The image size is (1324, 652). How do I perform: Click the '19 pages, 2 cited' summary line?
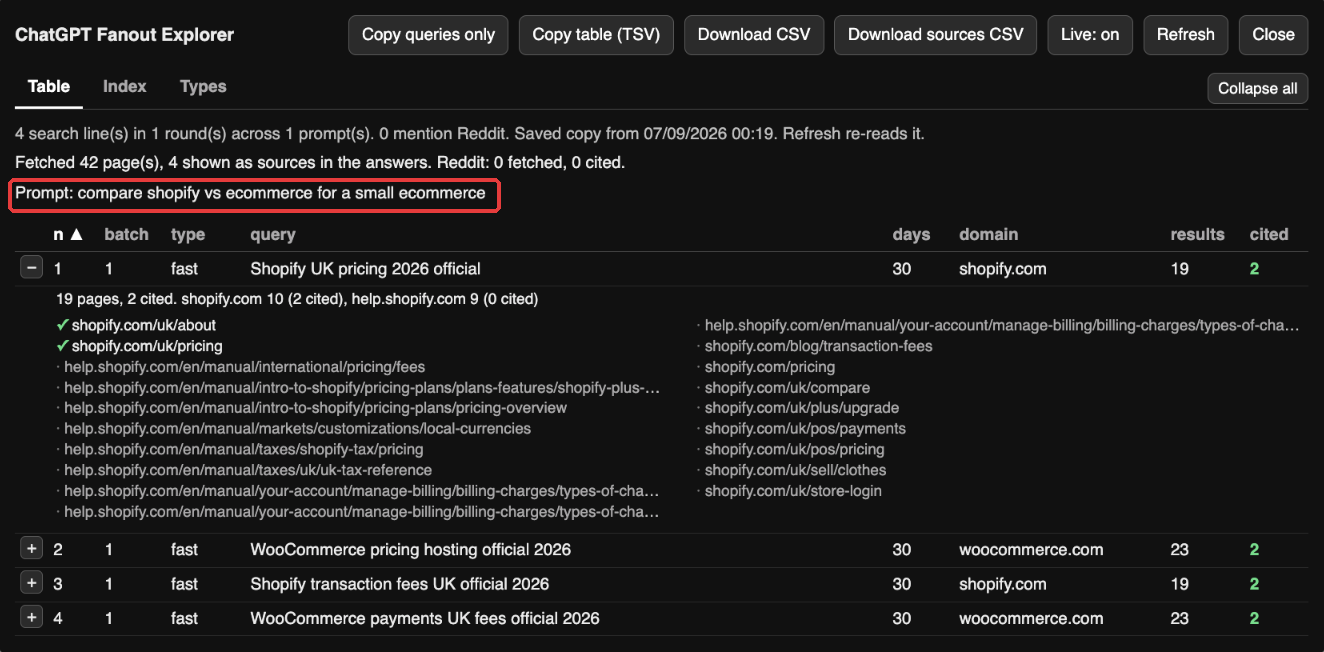tap(297, 298)
